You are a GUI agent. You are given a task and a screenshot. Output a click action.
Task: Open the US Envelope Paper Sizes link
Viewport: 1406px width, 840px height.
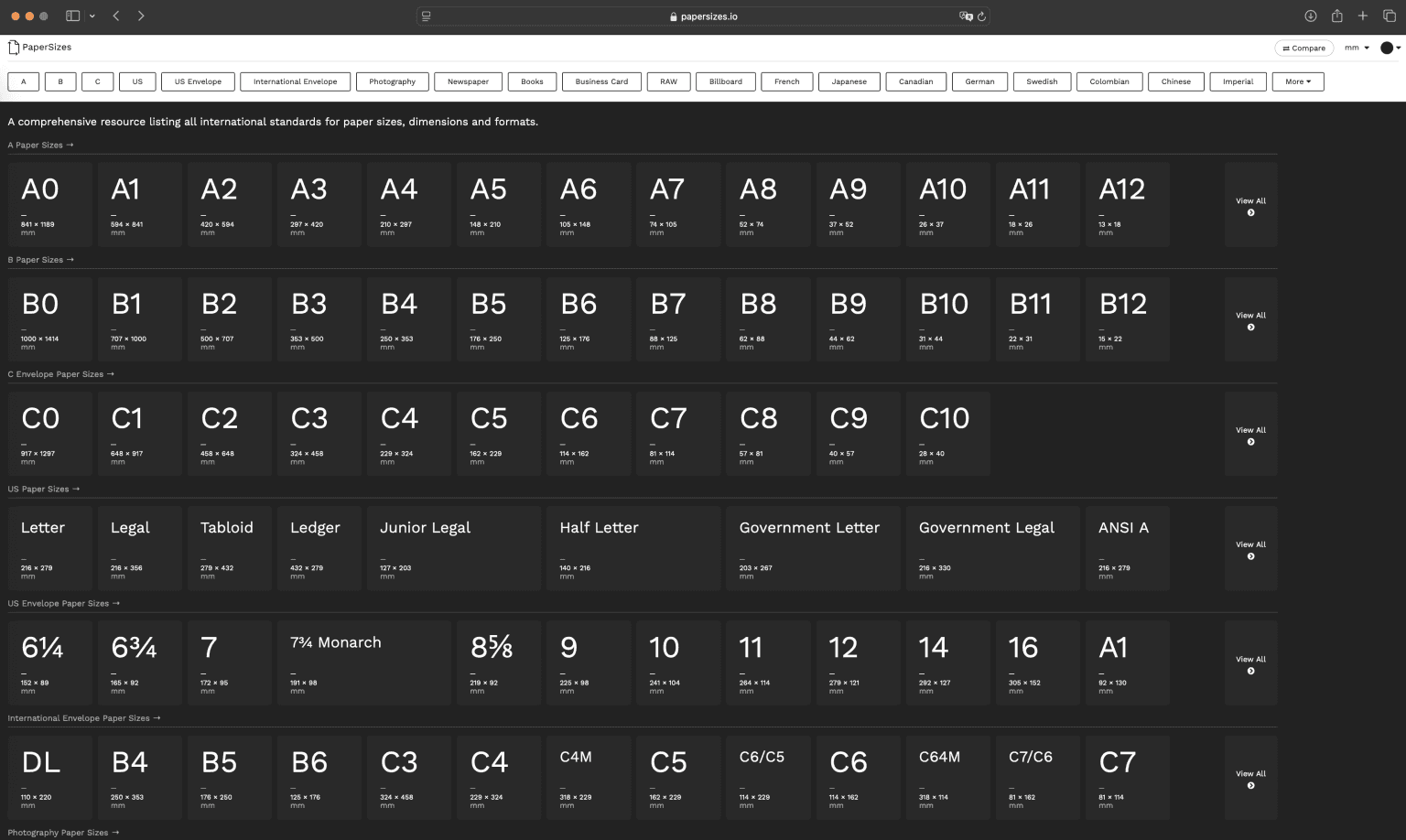pyautogui.click(x=63, y=603)
